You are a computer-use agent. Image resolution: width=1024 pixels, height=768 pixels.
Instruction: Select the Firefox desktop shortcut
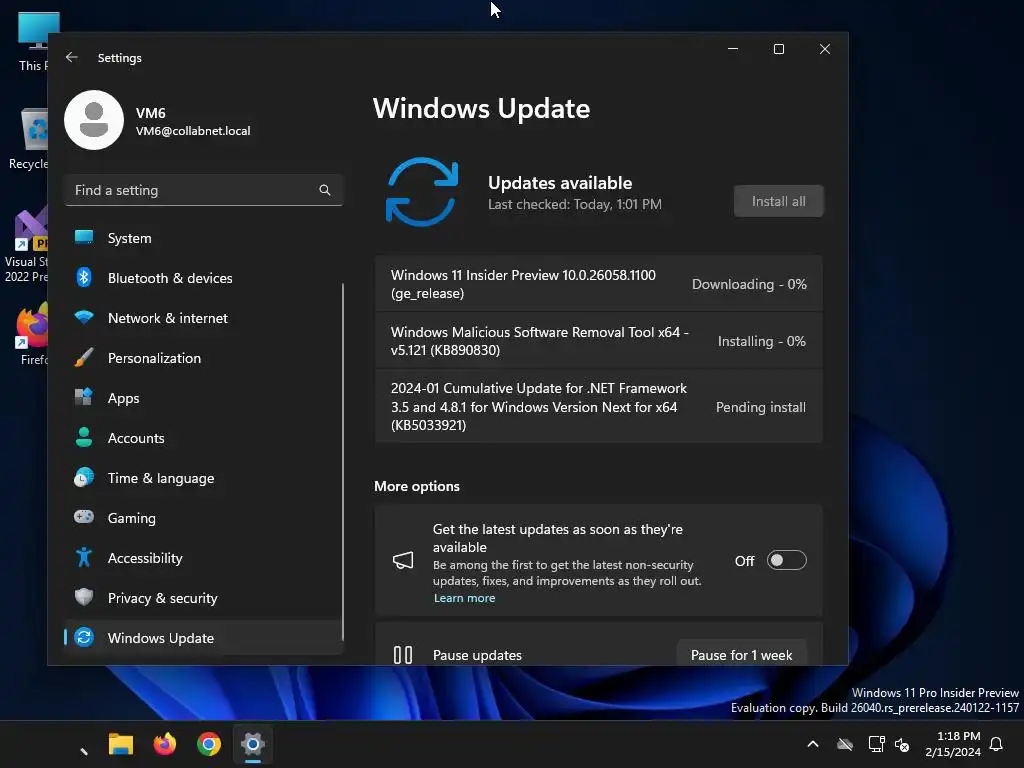(x=33, y=334)
